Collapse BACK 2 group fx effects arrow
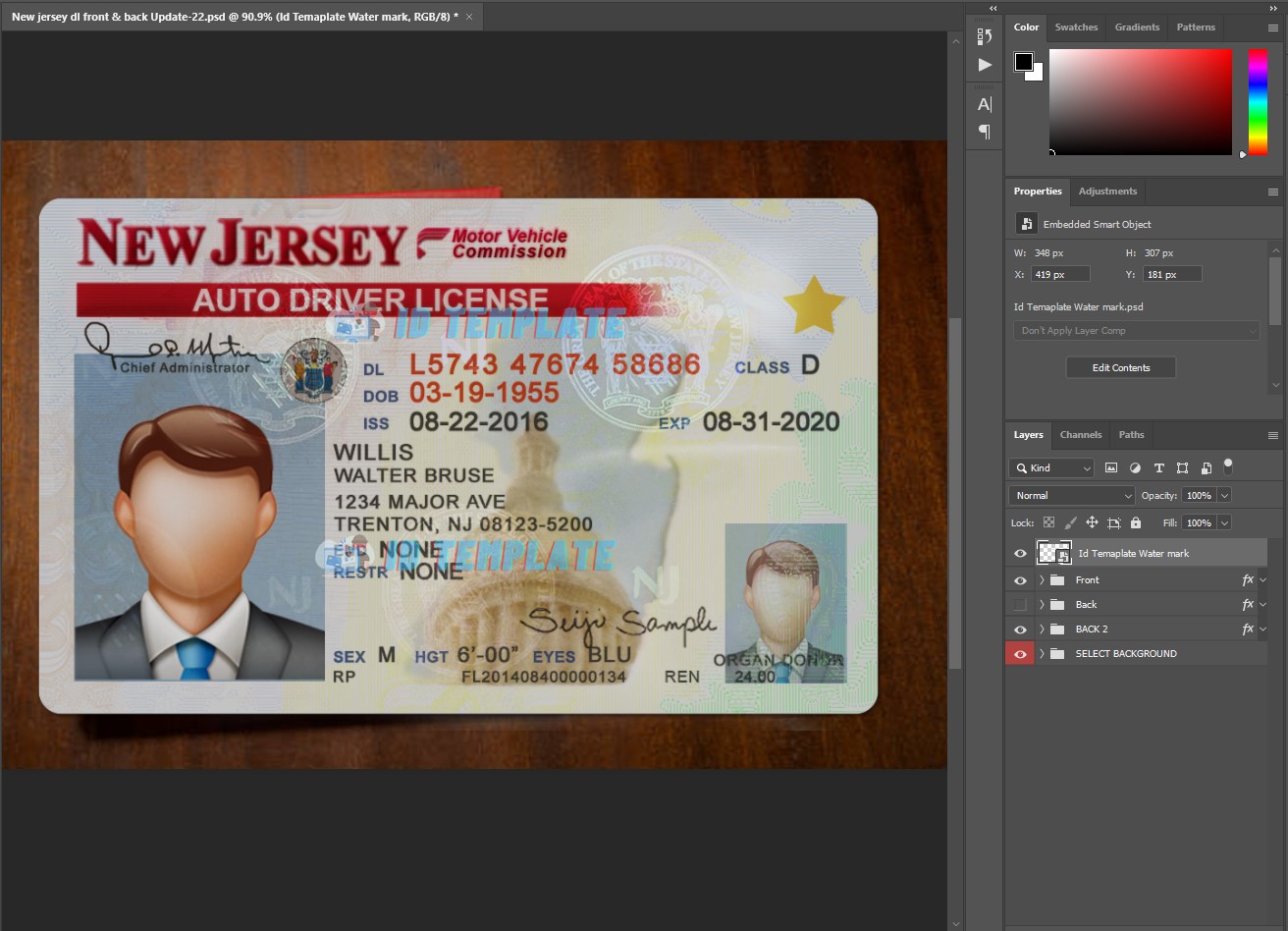Screen dimensions: 1288x931 pos(1262,630)
